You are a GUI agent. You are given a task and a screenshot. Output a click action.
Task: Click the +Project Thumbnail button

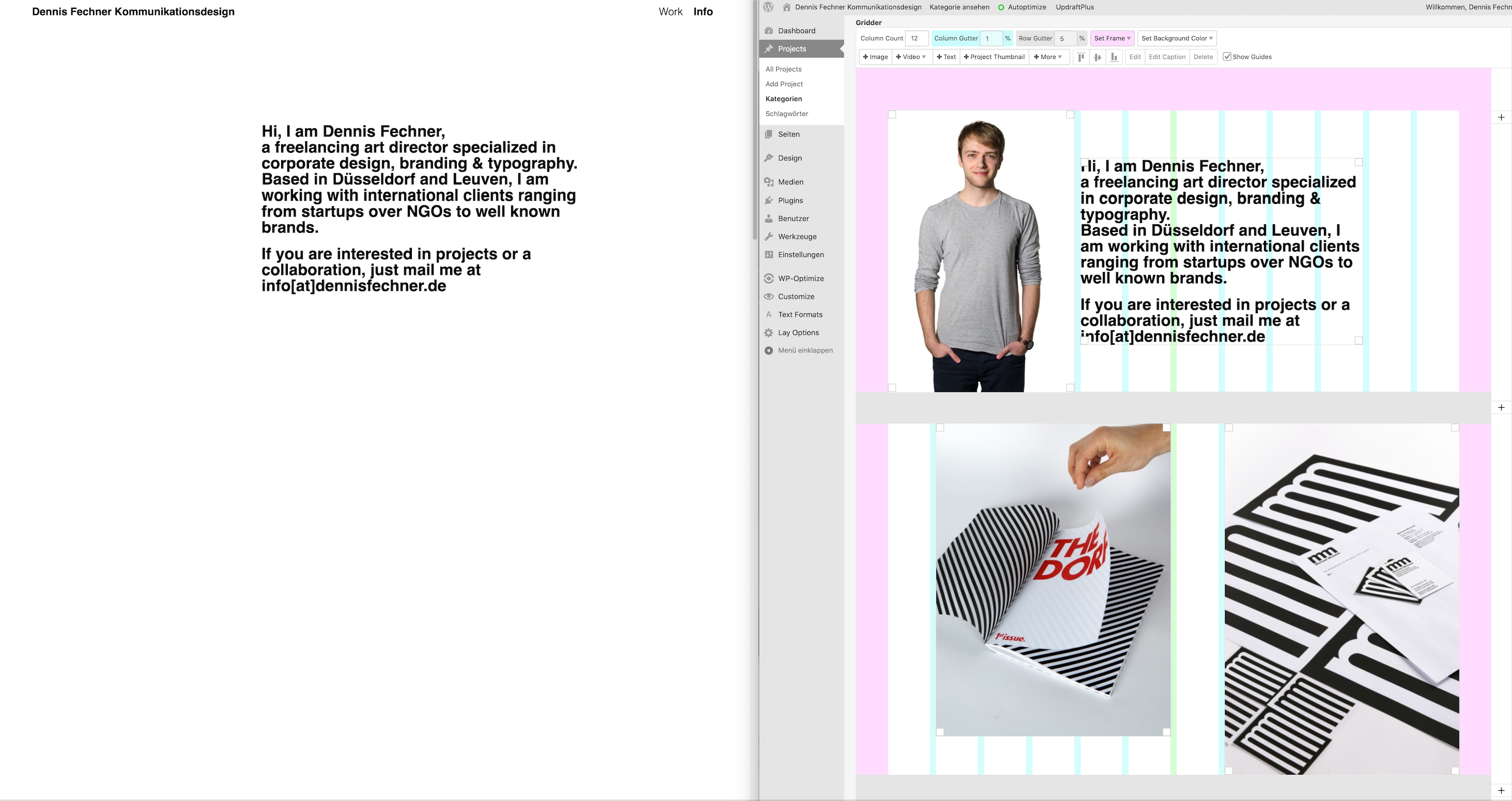(994, 57)
